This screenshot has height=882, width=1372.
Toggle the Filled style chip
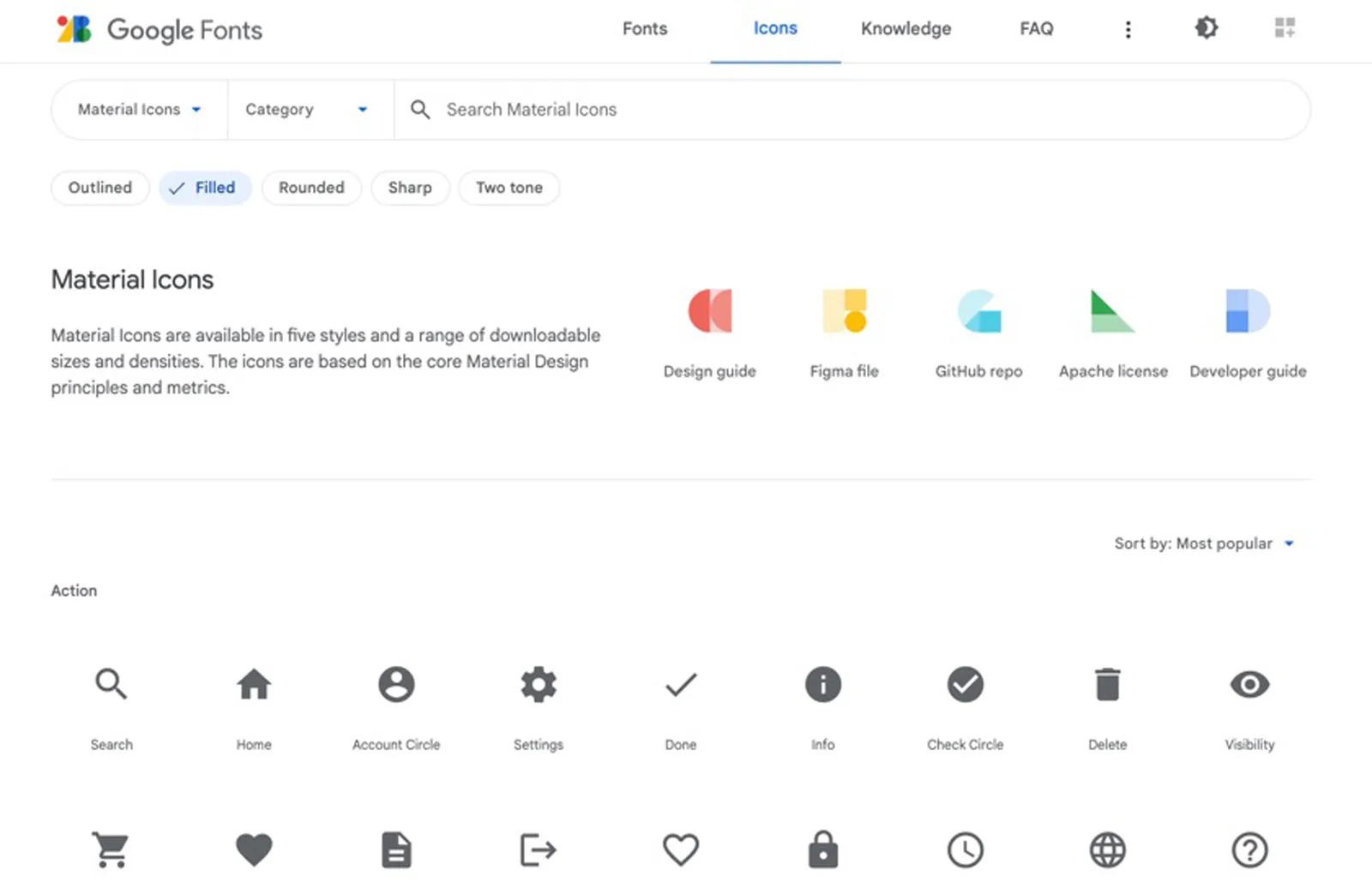[205, 188]
